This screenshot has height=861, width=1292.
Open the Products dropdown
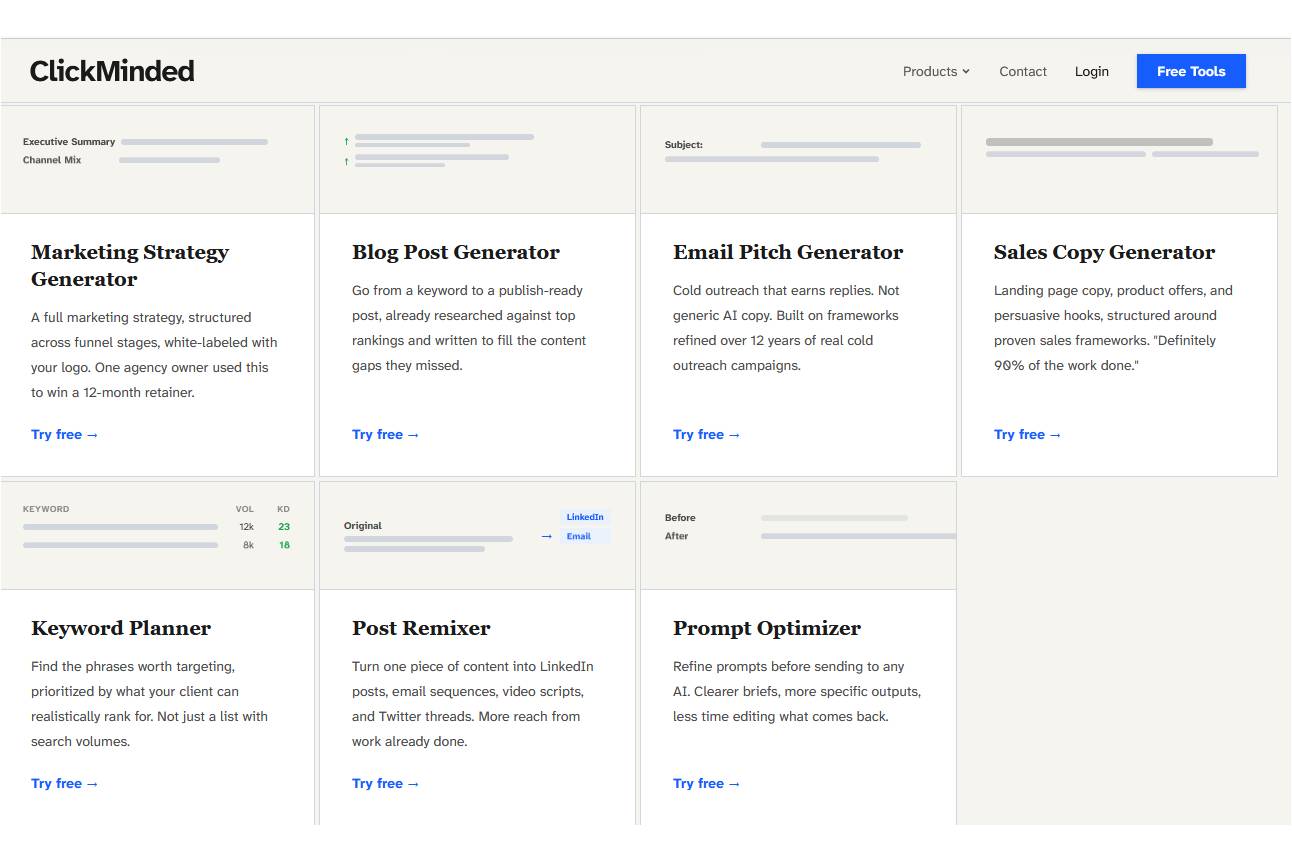tap(934, 71)
